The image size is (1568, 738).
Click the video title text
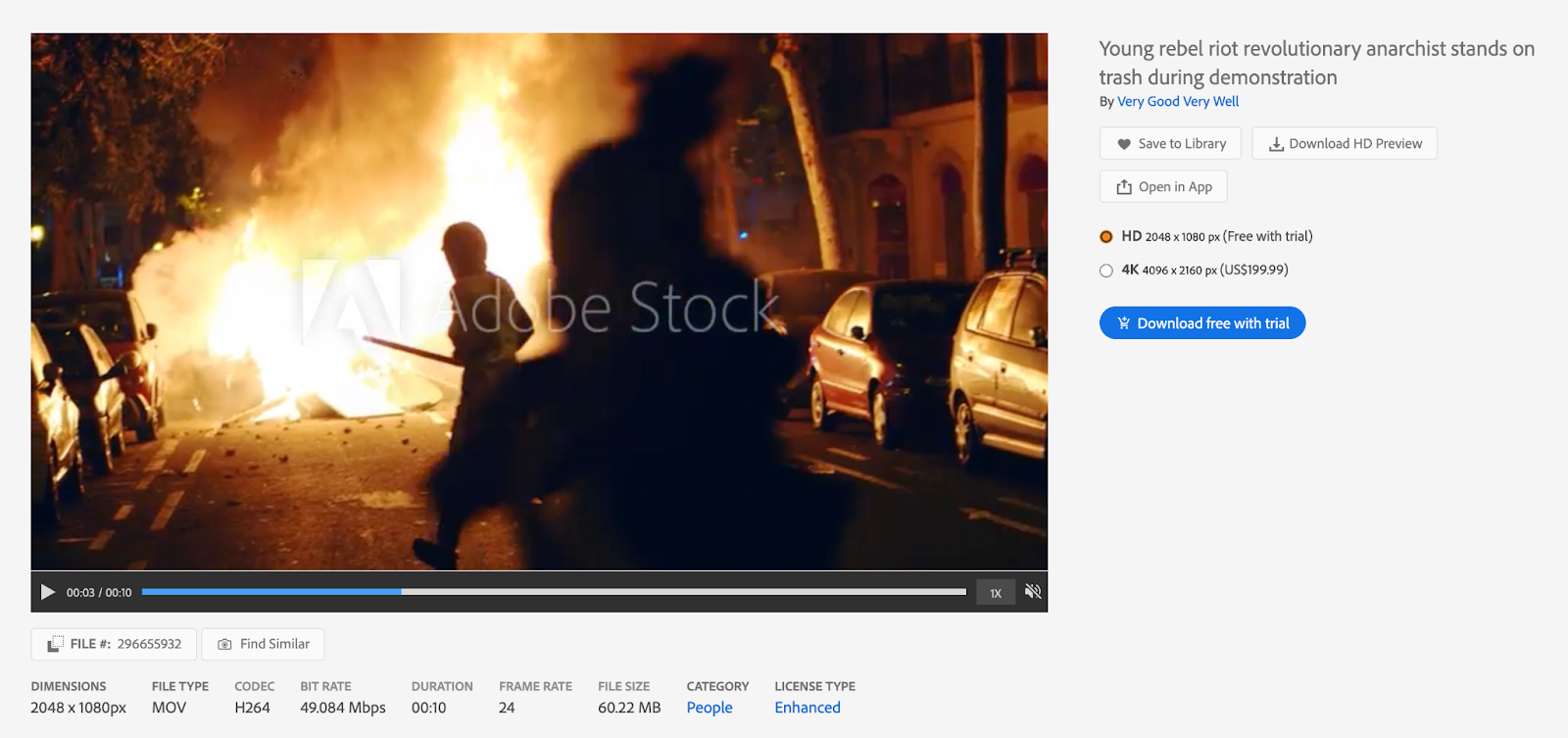tap(1316, 63)
